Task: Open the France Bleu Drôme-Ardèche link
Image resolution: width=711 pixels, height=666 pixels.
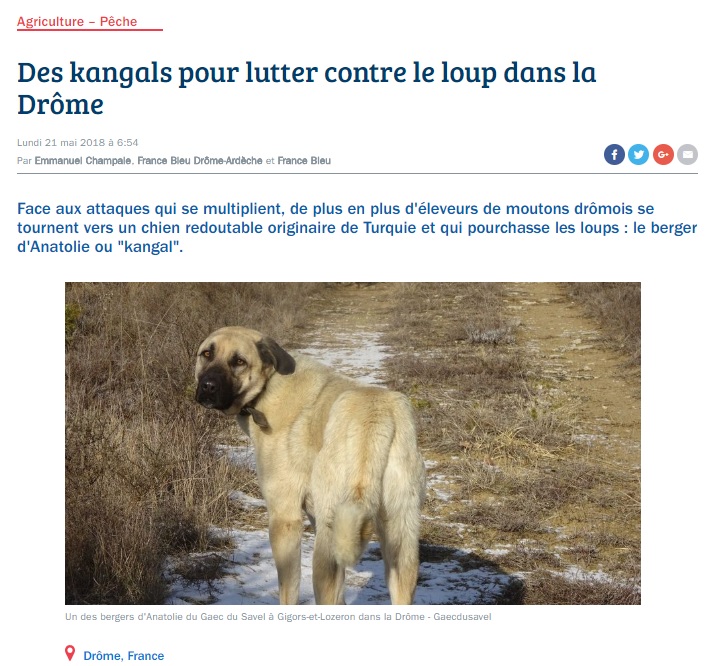Action: (x=200, y=160)
